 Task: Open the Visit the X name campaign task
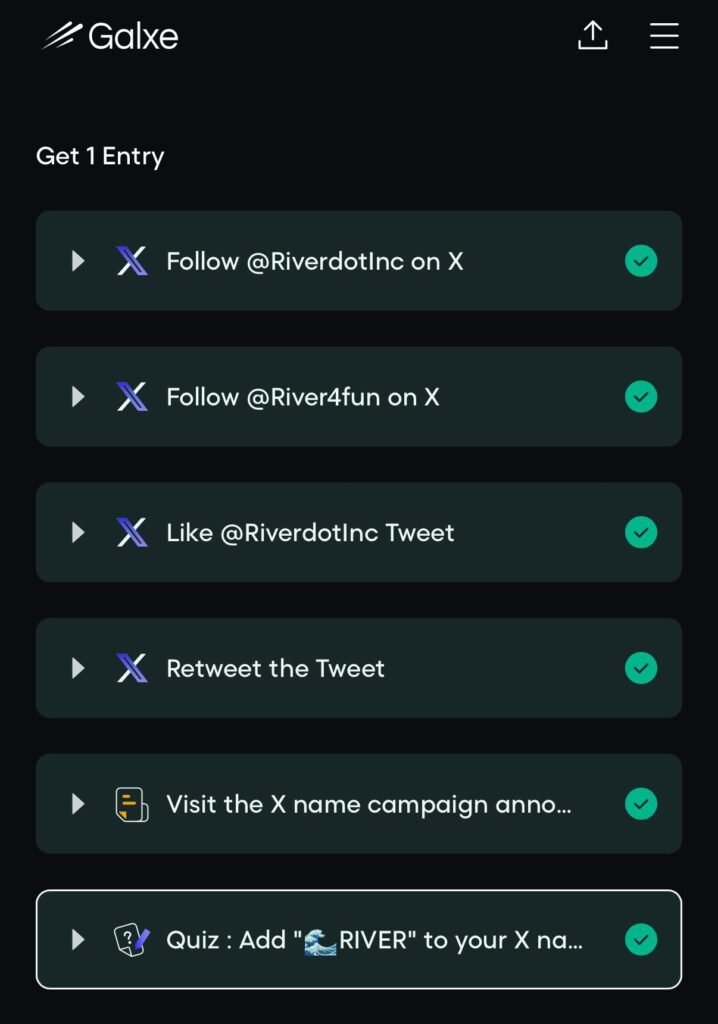369,804
